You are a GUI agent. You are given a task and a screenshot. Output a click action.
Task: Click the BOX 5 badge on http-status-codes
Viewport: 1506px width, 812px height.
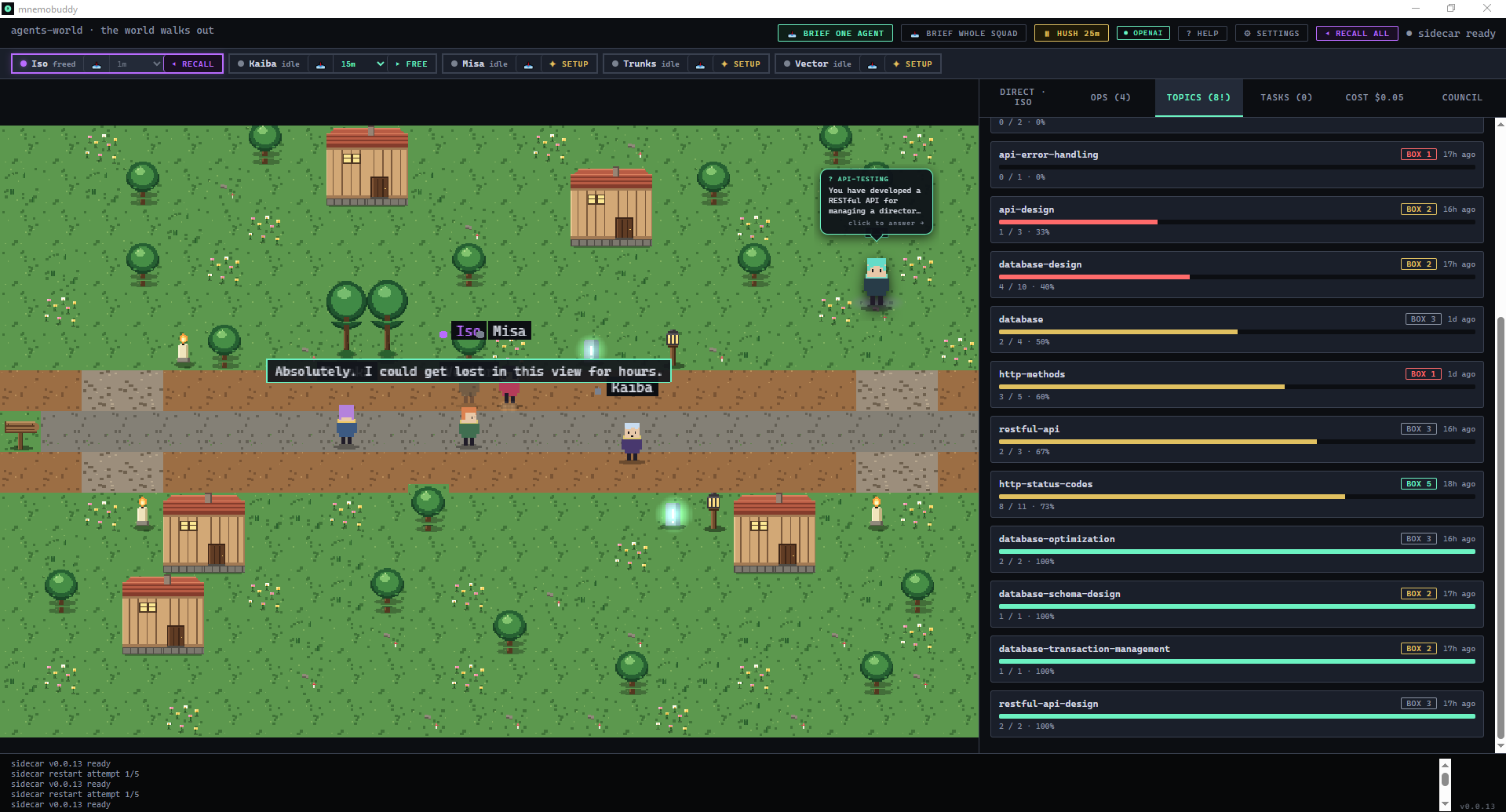(1419, 484)
